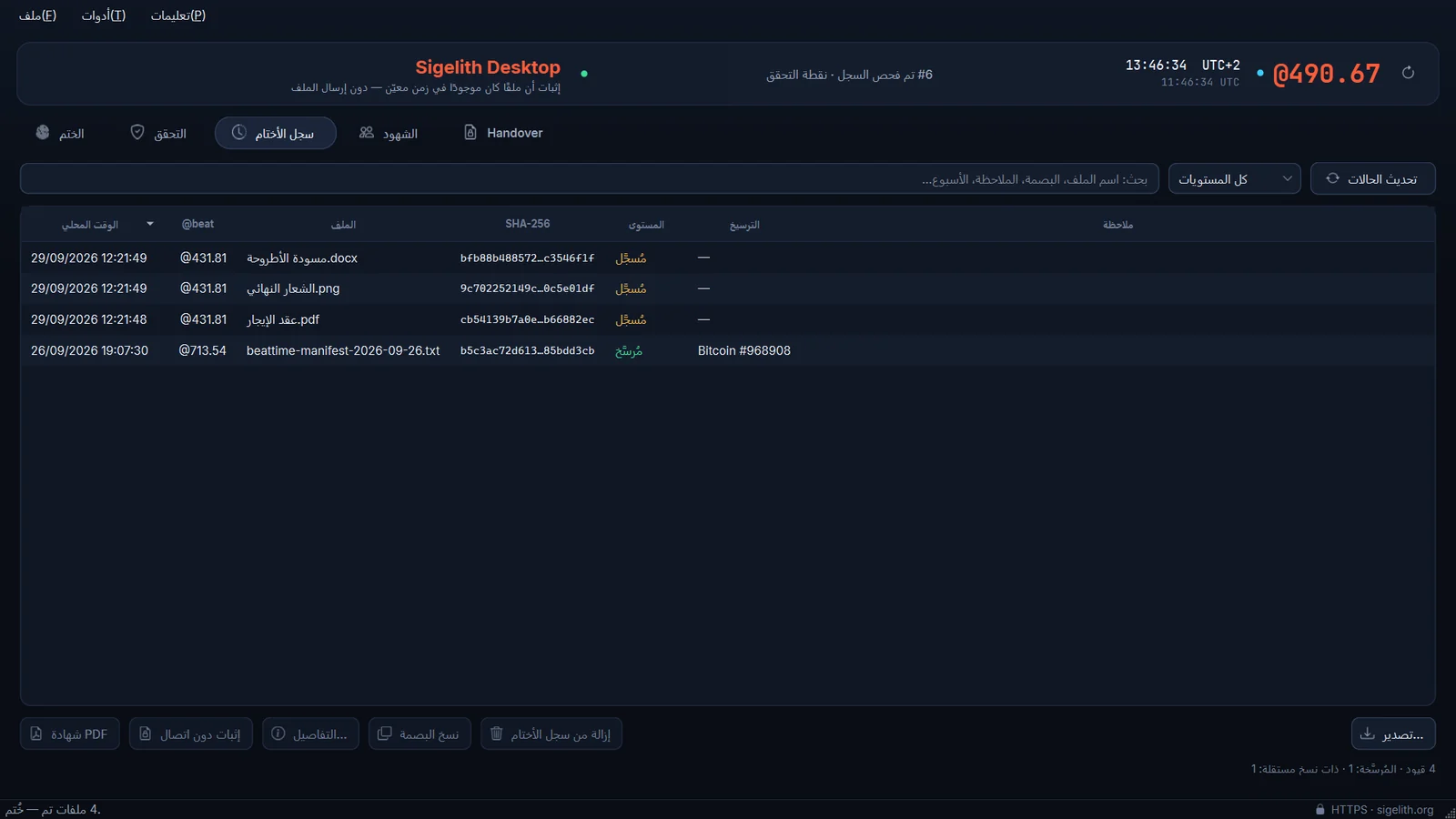
Task: Sort by the SHA-256 column header
Action: coord(528,224)
